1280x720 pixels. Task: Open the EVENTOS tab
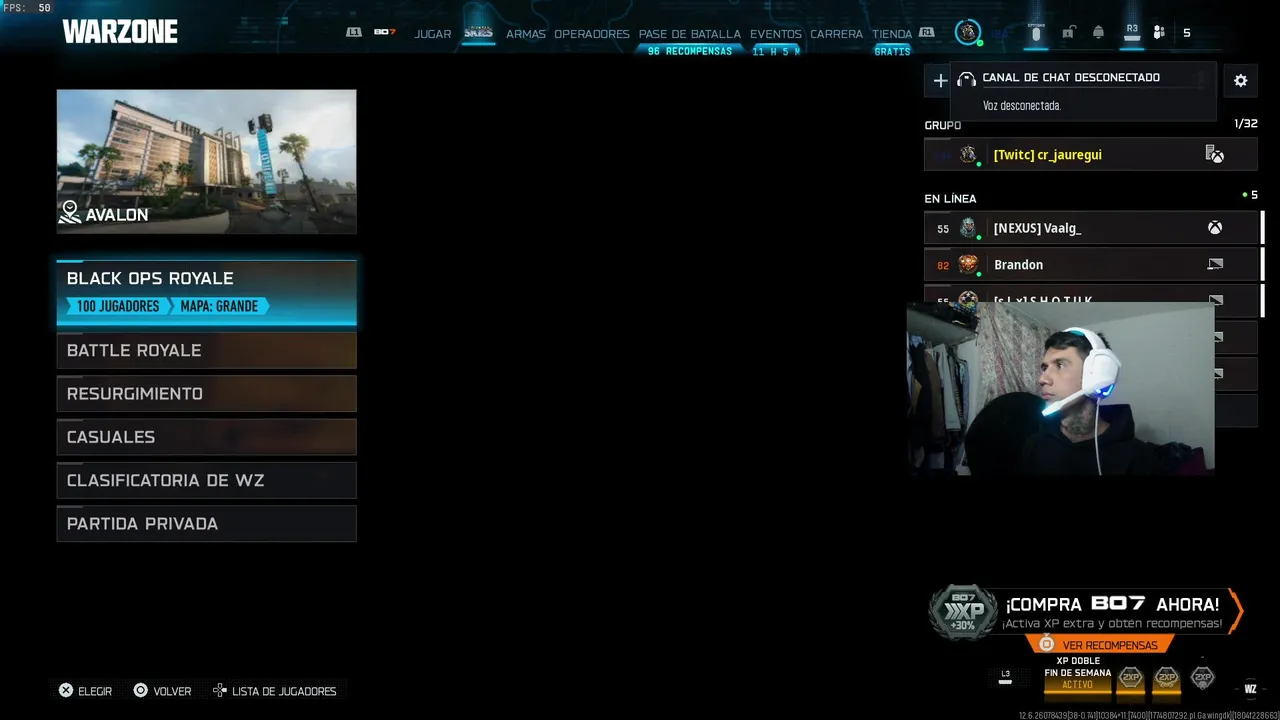(776, 34)
